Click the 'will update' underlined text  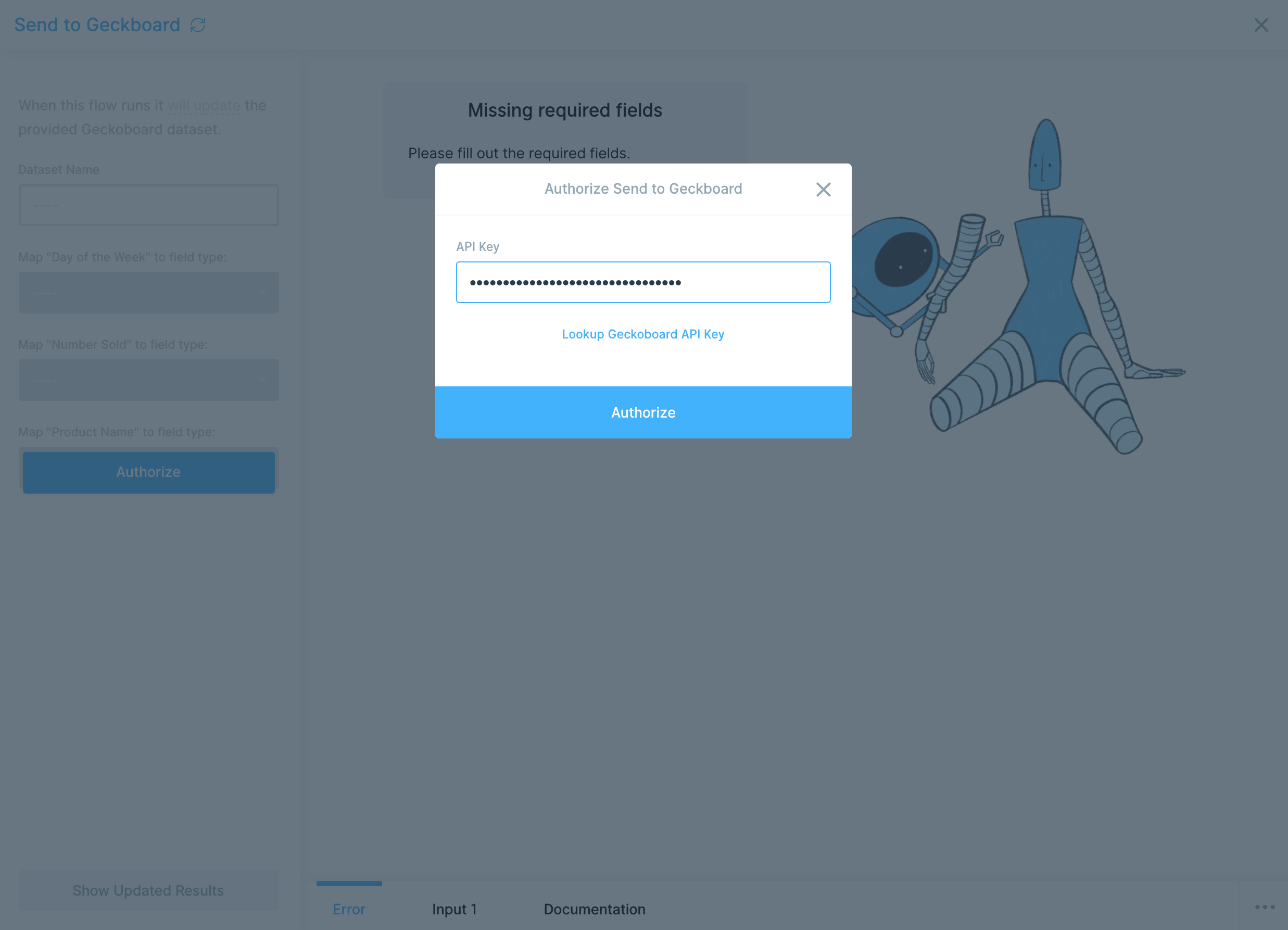[x=204, y=106]
